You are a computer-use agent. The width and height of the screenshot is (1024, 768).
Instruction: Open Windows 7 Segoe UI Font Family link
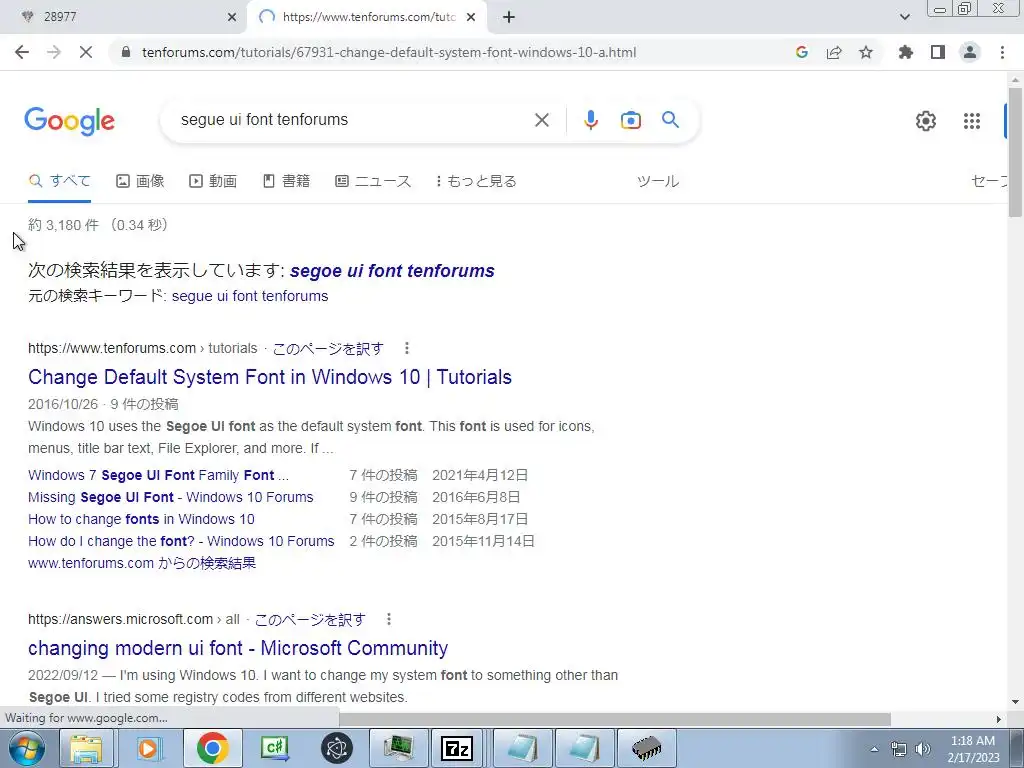pos(159,475)
